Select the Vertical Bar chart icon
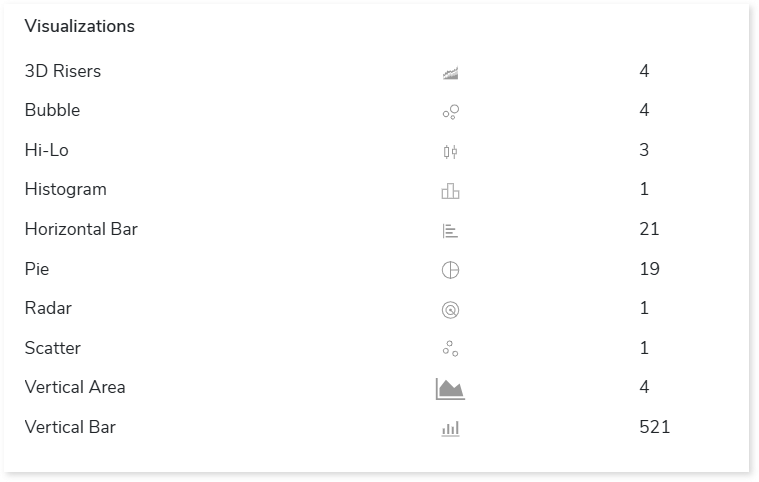 (x=450, y=429)
